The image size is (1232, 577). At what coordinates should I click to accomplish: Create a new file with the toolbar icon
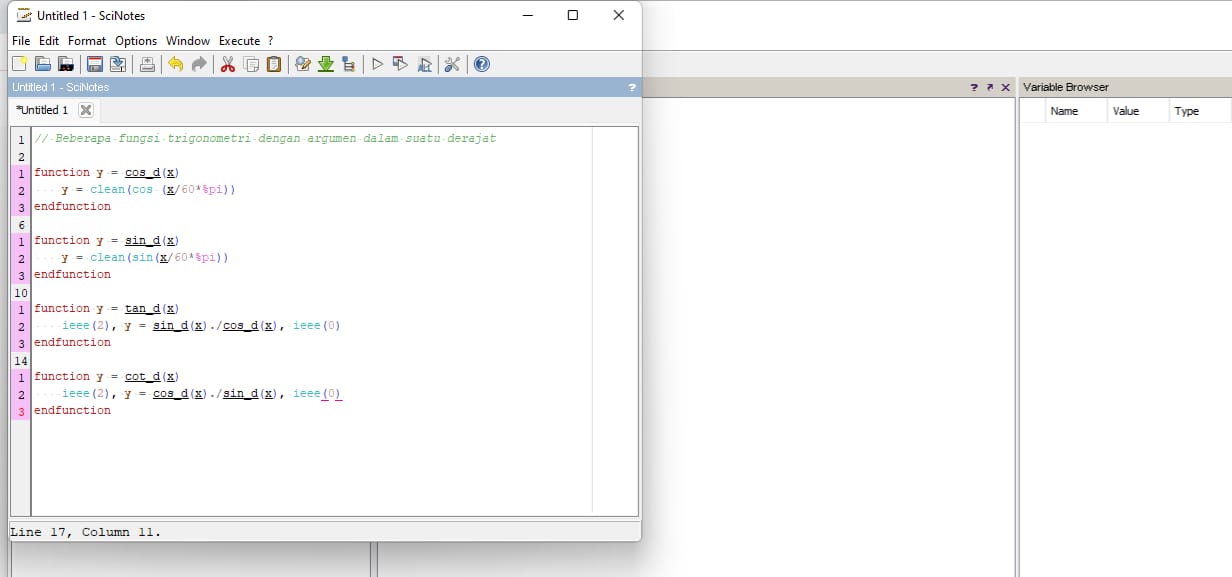[x=19, y=64]
